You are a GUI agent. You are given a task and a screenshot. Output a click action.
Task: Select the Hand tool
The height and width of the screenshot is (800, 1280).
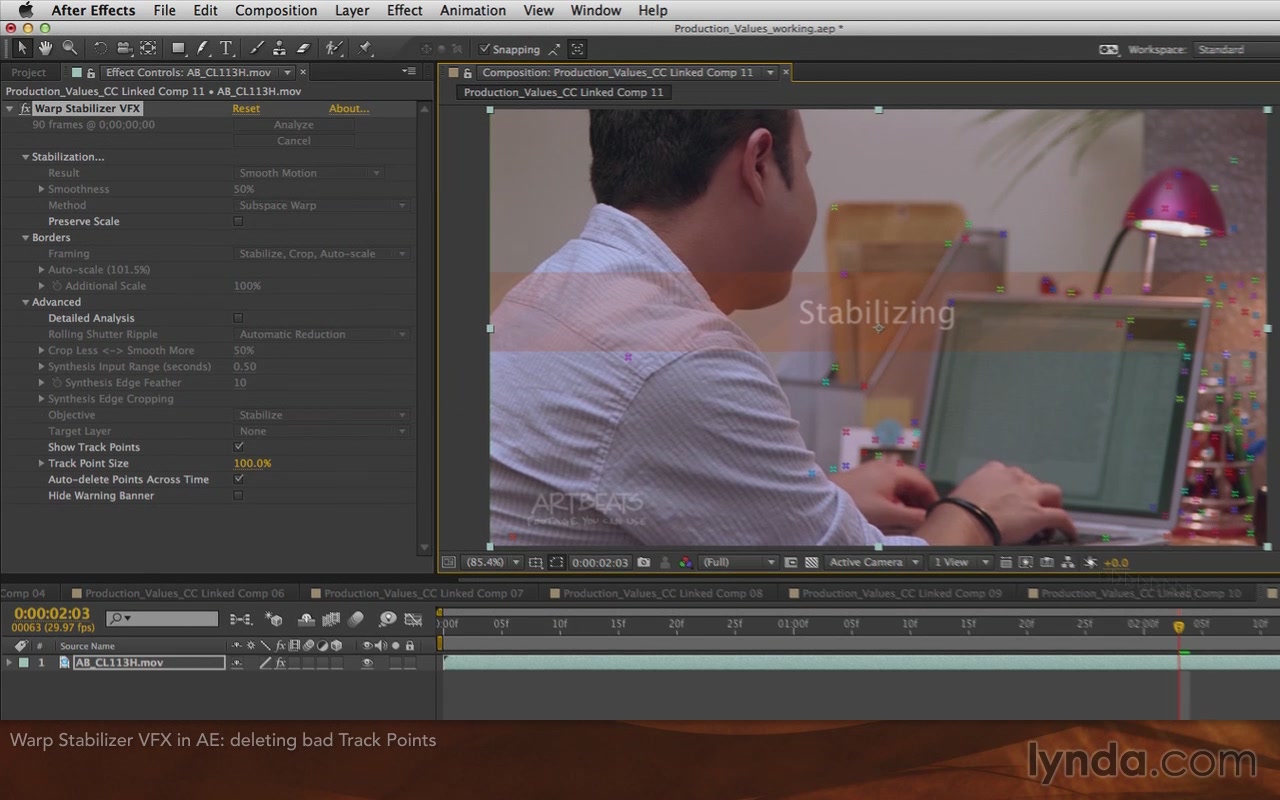(x=46, y=48)
